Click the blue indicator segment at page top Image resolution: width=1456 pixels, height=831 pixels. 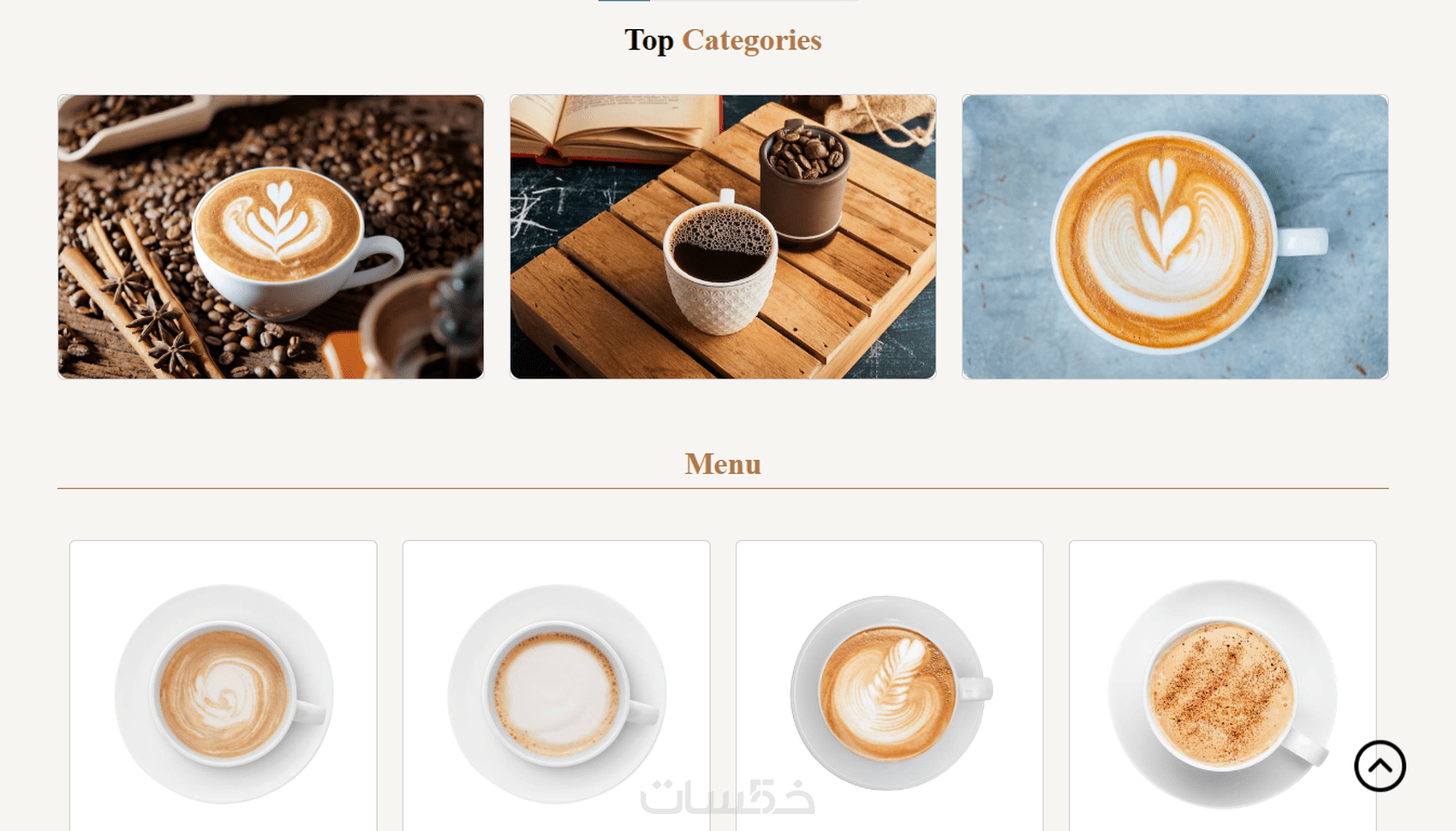(624, 1)
